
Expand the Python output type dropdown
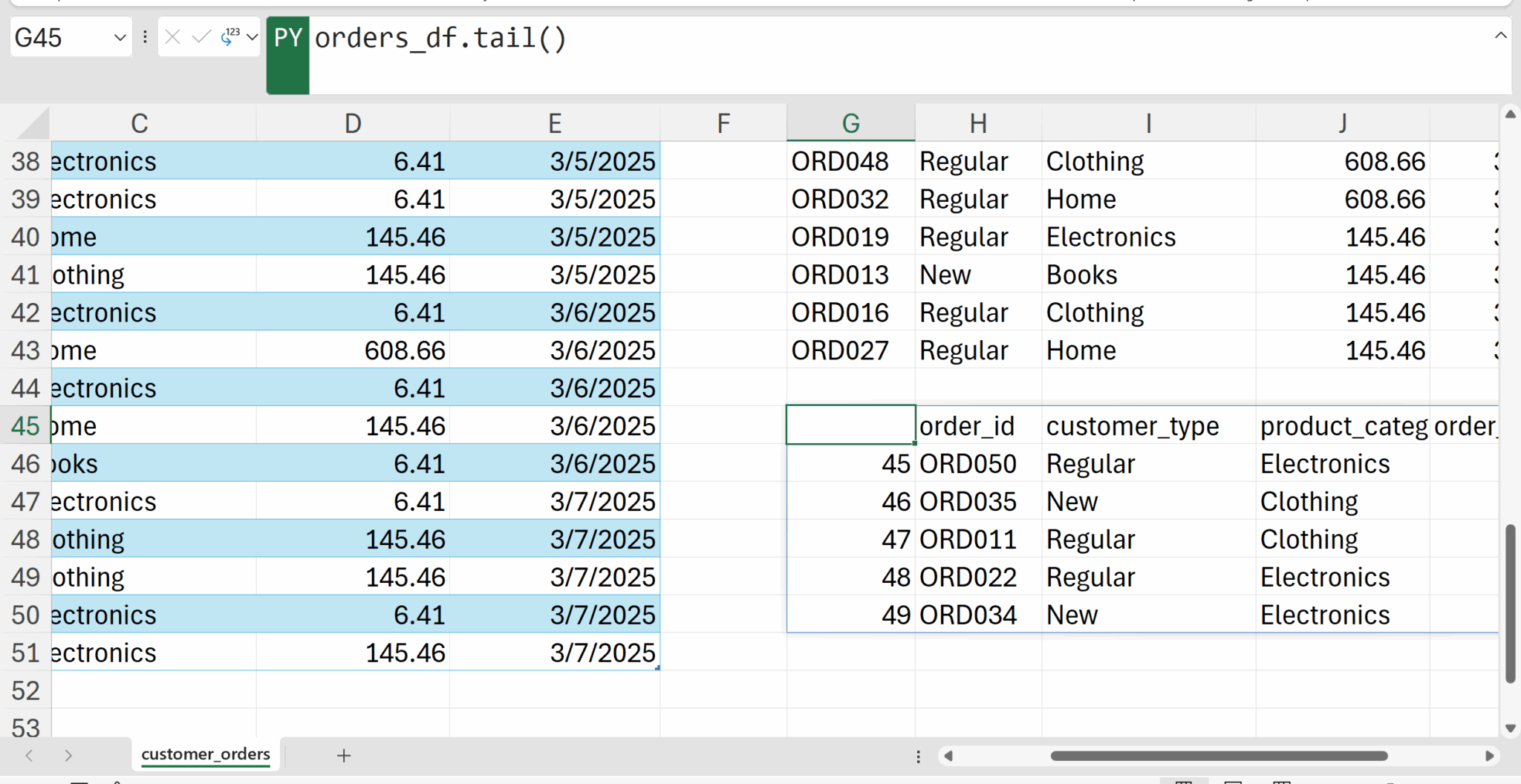[x=253, y=37]
